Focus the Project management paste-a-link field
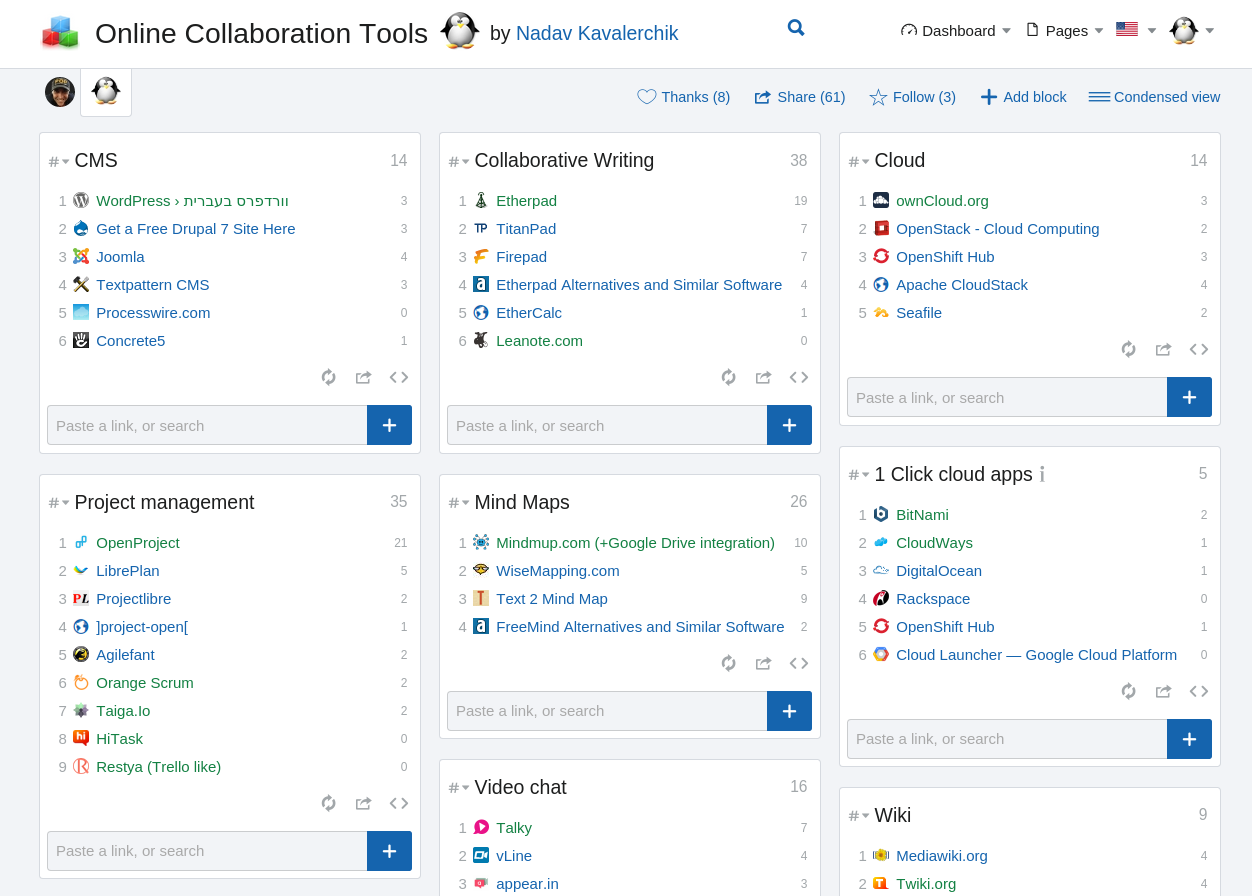 [x=207, y=851]
